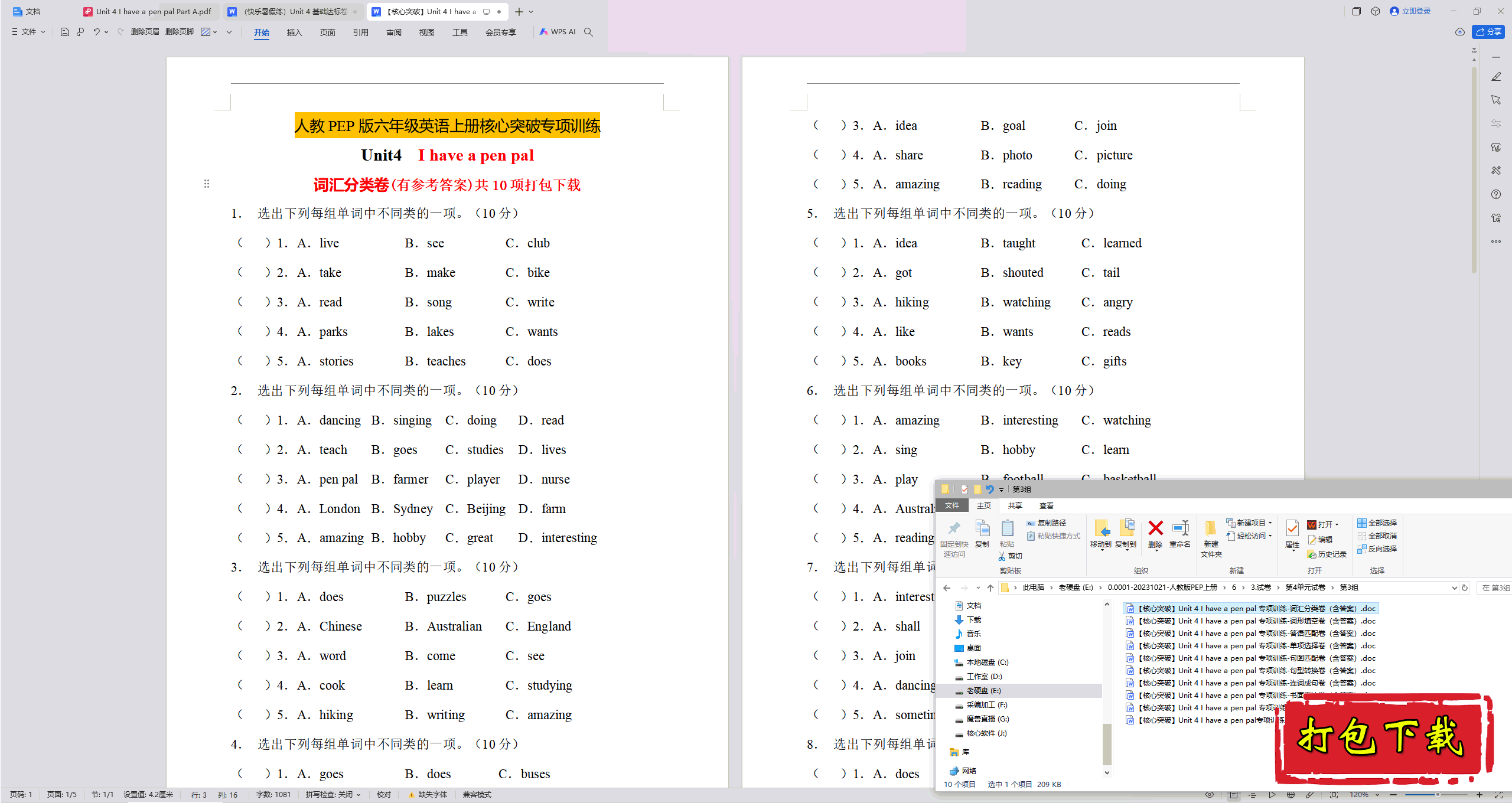The height and width of the screenshot is (803, 1512).
Task: Save document with the WPS save icon
Action: (x=65, y=32)
